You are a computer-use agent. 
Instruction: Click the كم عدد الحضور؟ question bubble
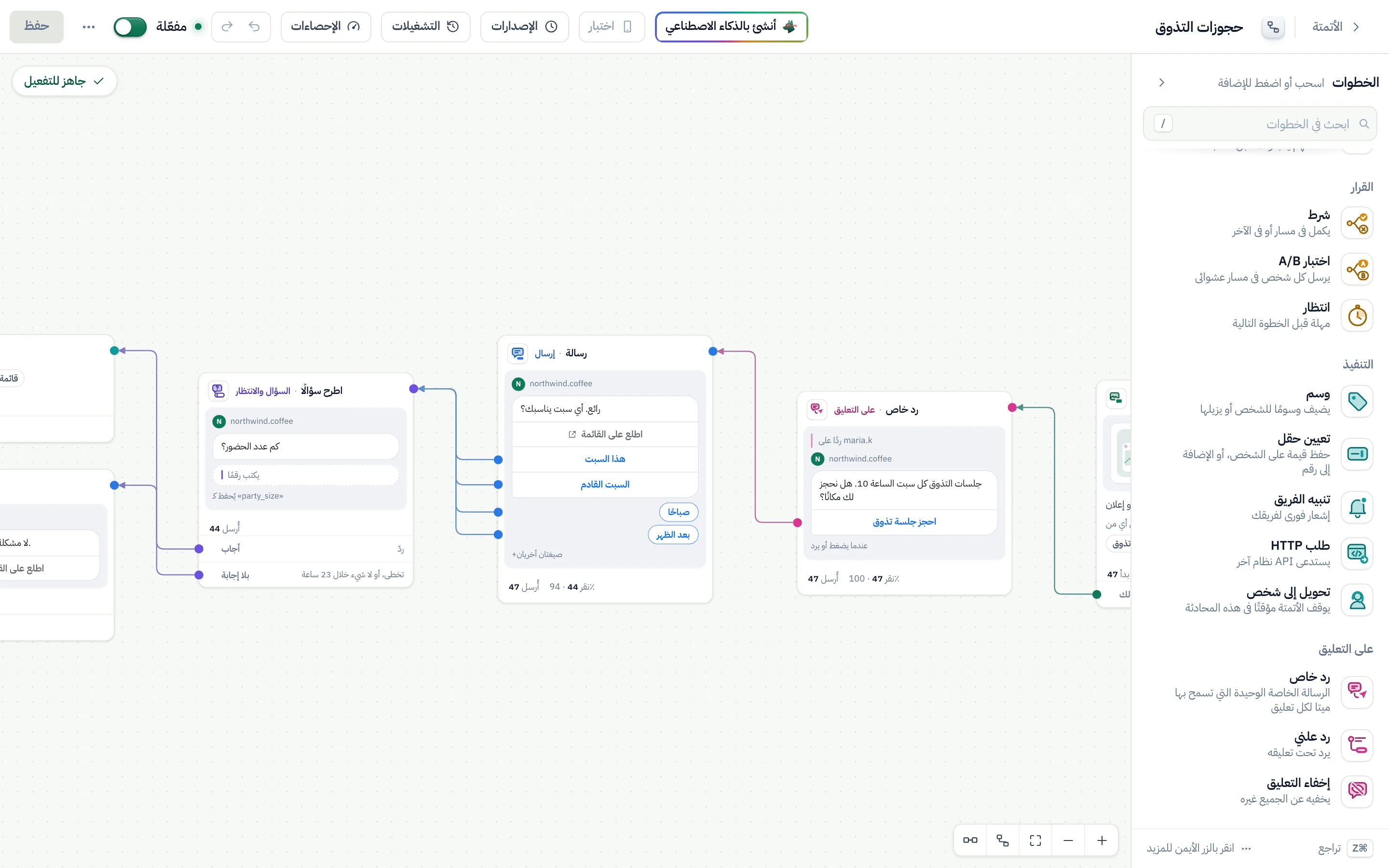[x=306, y=447]
